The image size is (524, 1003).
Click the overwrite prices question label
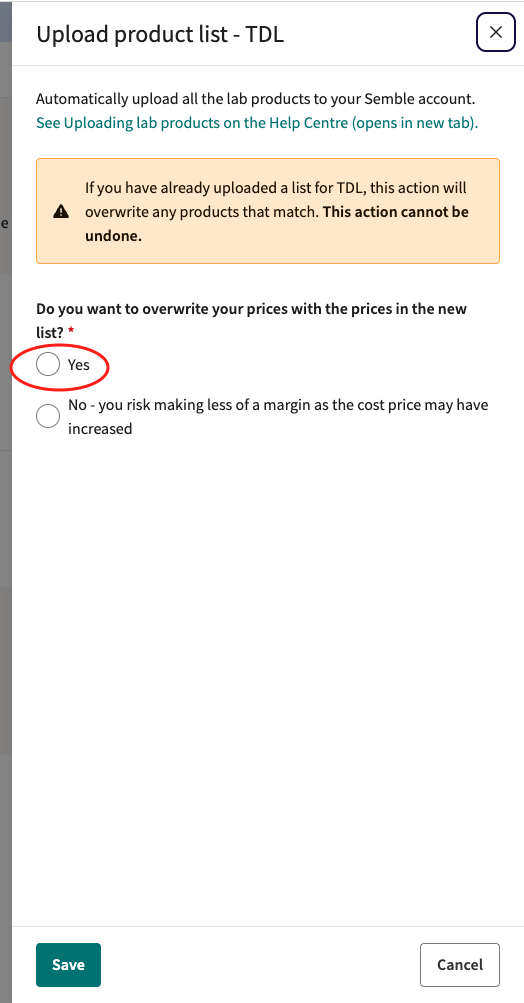pyautogui.click(x=251, y=320)
